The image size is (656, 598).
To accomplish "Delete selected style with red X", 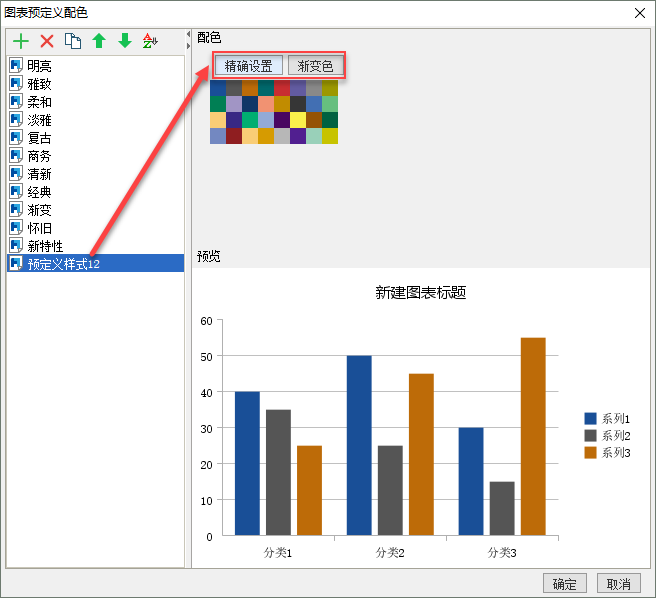I will point(47,41).
